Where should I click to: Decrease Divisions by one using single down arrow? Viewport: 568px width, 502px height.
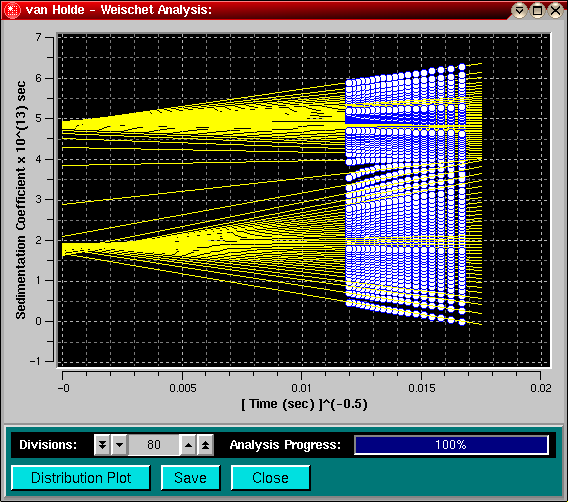click(x=120, y=445)
